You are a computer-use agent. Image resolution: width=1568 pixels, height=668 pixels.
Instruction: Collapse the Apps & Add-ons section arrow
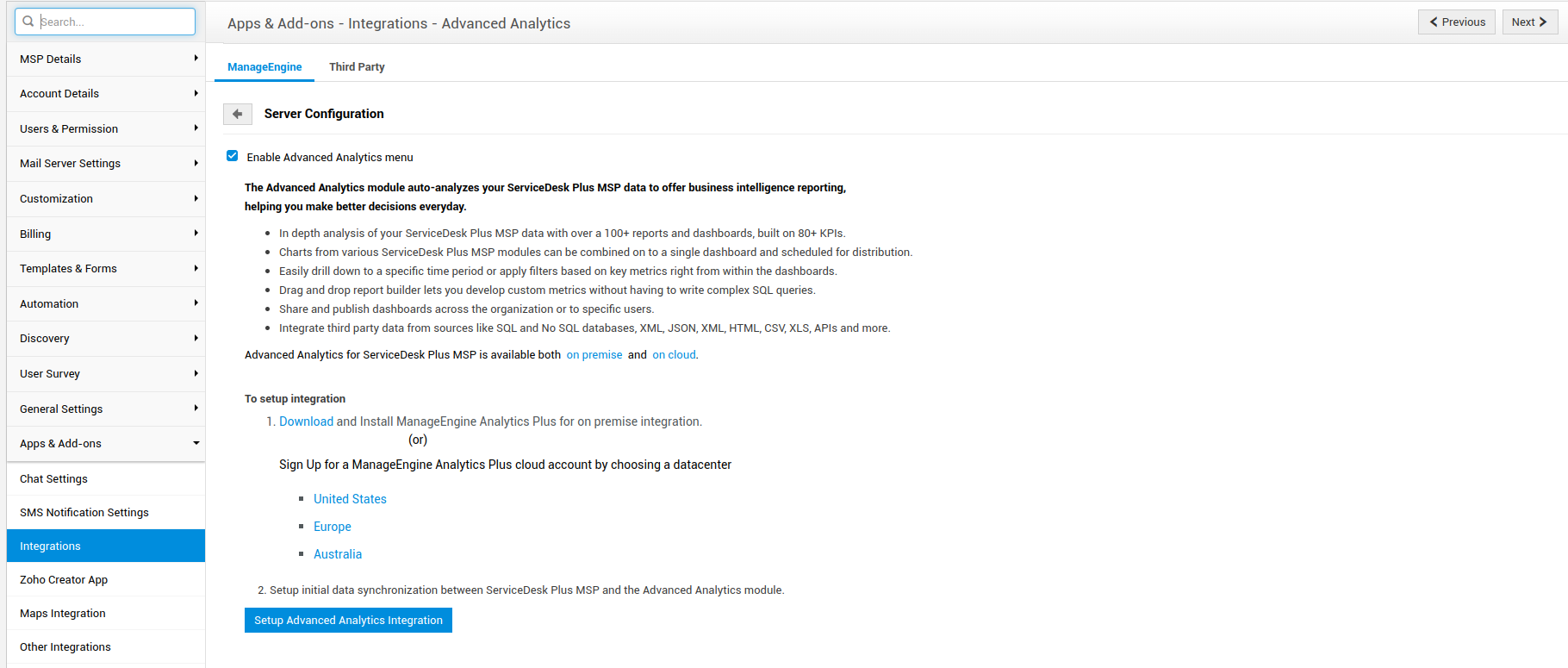(x=196, y=443)
